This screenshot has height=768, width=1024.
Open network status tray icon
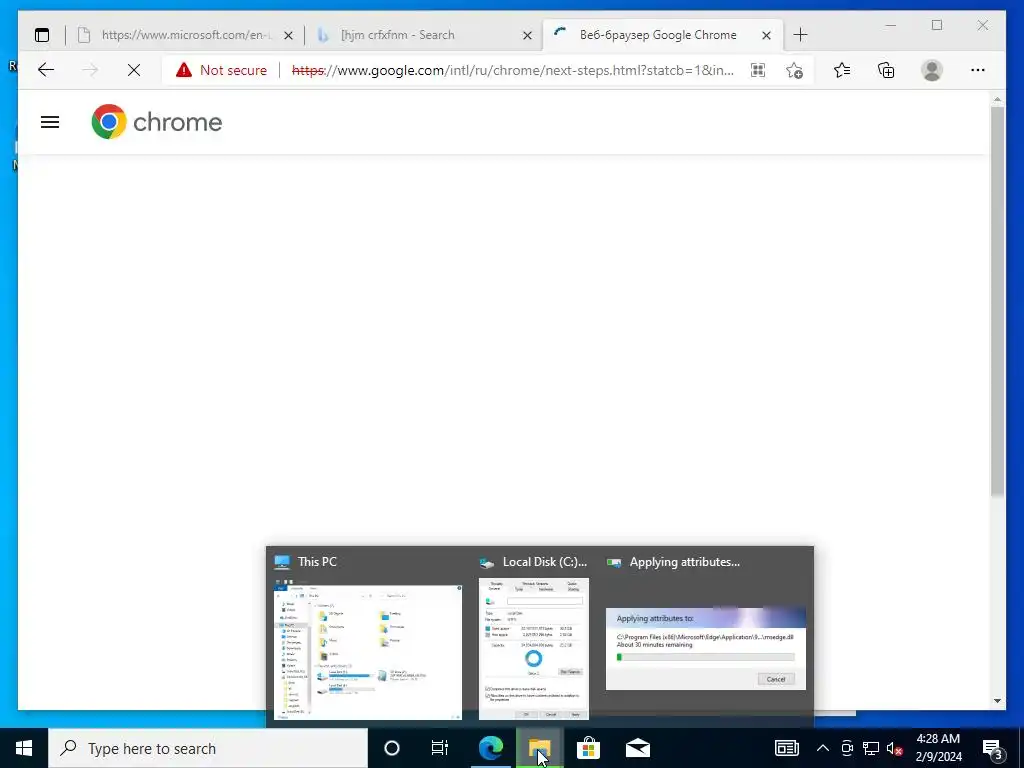pos(871,748)
